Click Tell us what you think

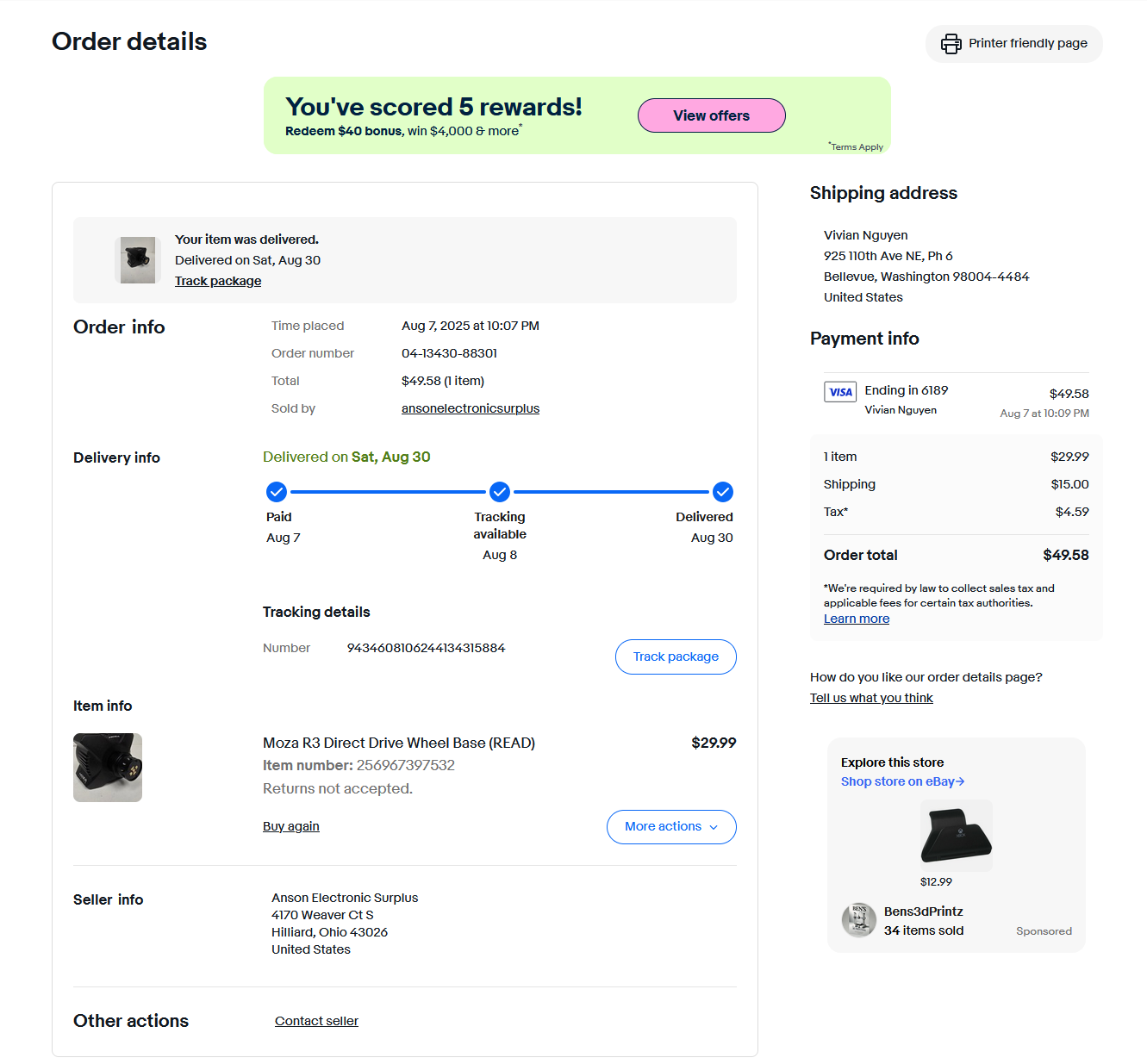pos(871,698)
